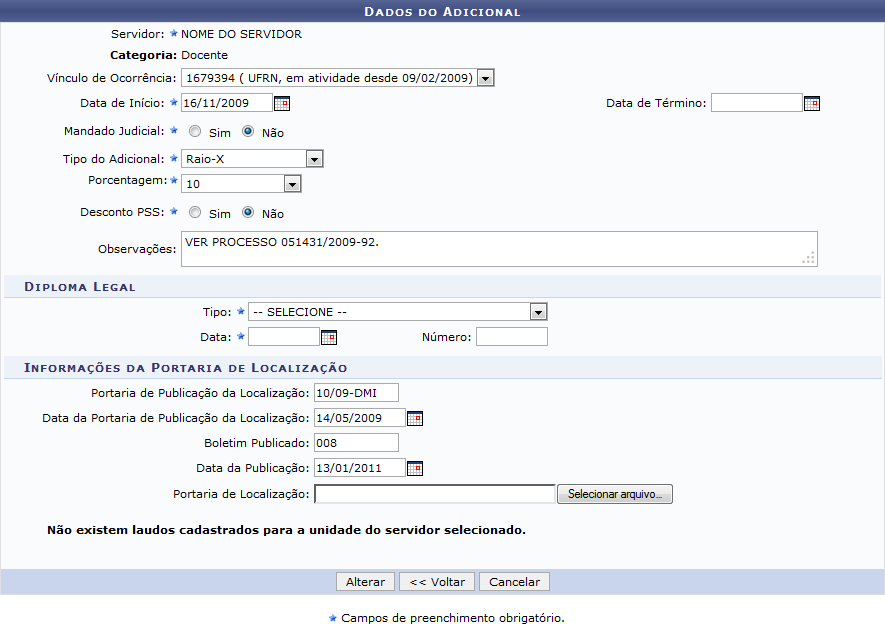Select Sim for Mandado Judicial

[x=195, y=131]
